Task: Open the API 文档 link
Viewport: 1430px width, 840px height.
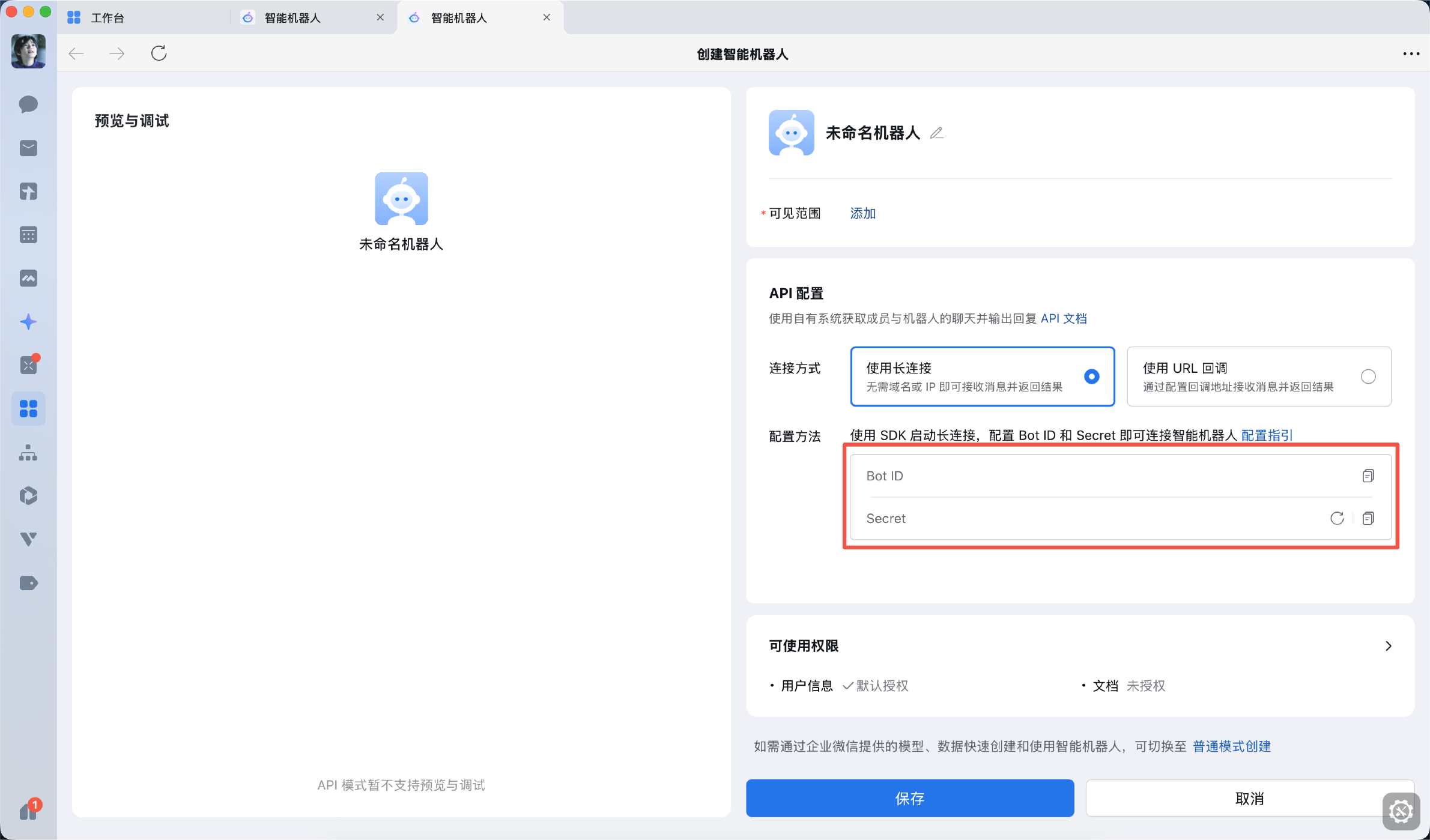Action: point(1064,318)
